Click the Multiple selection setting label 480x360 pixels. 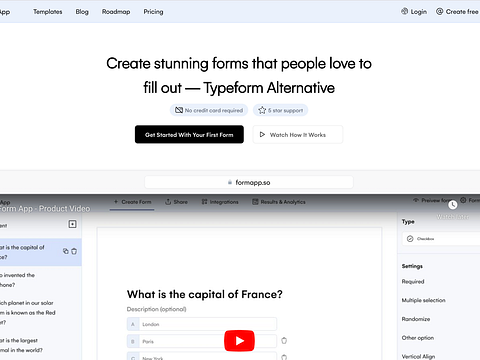point(424,300)
